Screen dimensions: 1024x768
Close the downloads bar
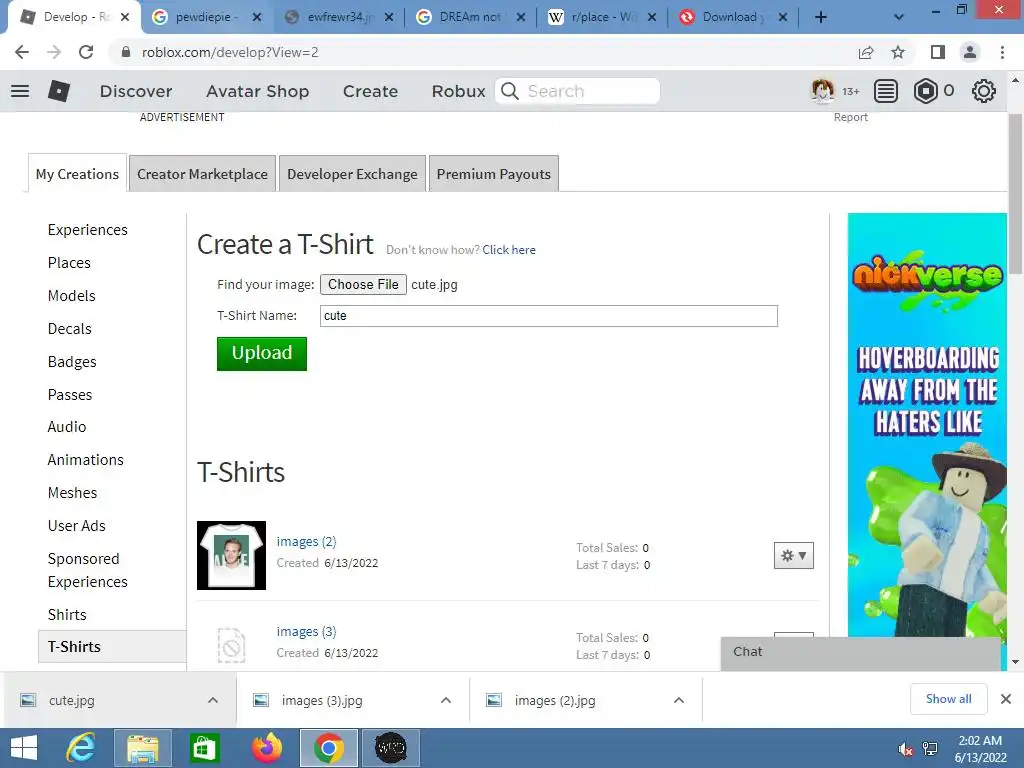point(1006,699)
